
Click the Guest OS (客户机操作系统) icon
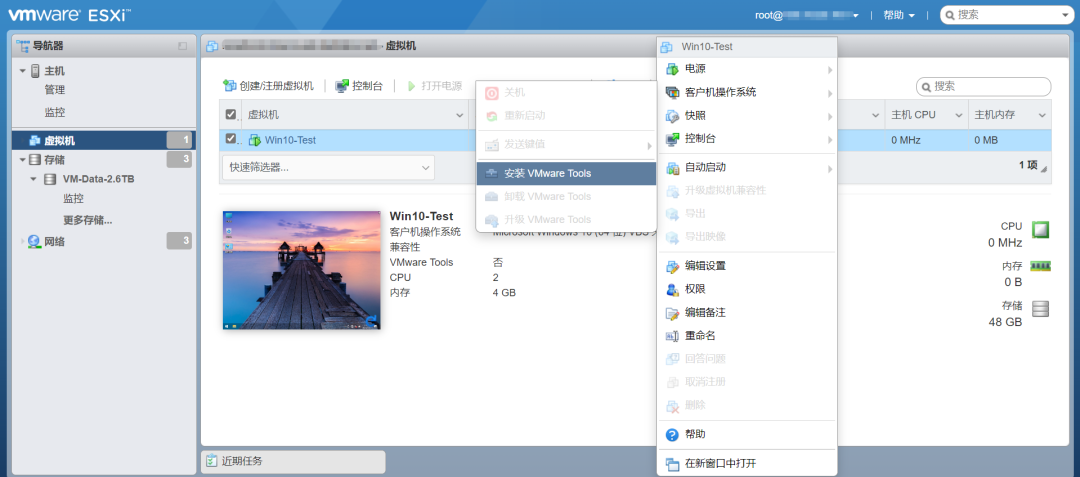click(x=672, y=92)
